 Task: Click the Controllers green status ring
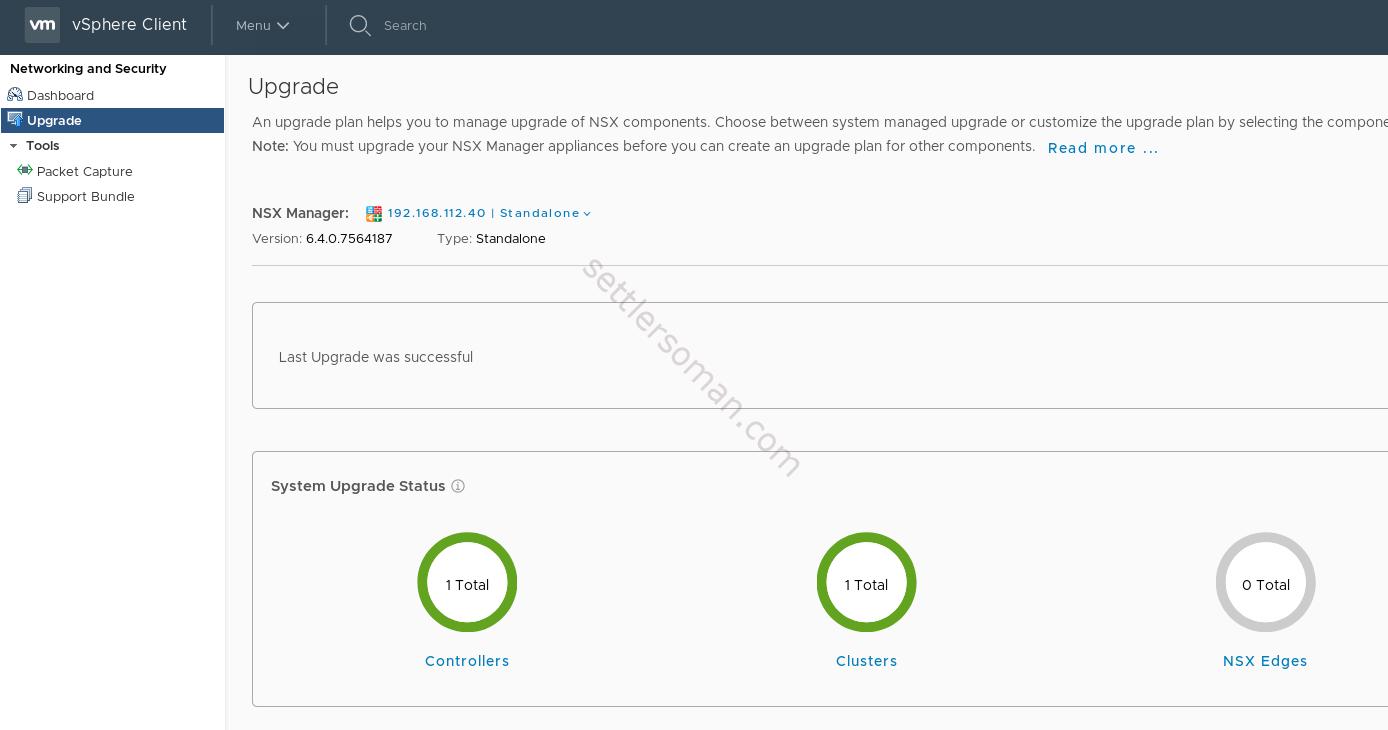pyautogui.click(x=467, y=538)
